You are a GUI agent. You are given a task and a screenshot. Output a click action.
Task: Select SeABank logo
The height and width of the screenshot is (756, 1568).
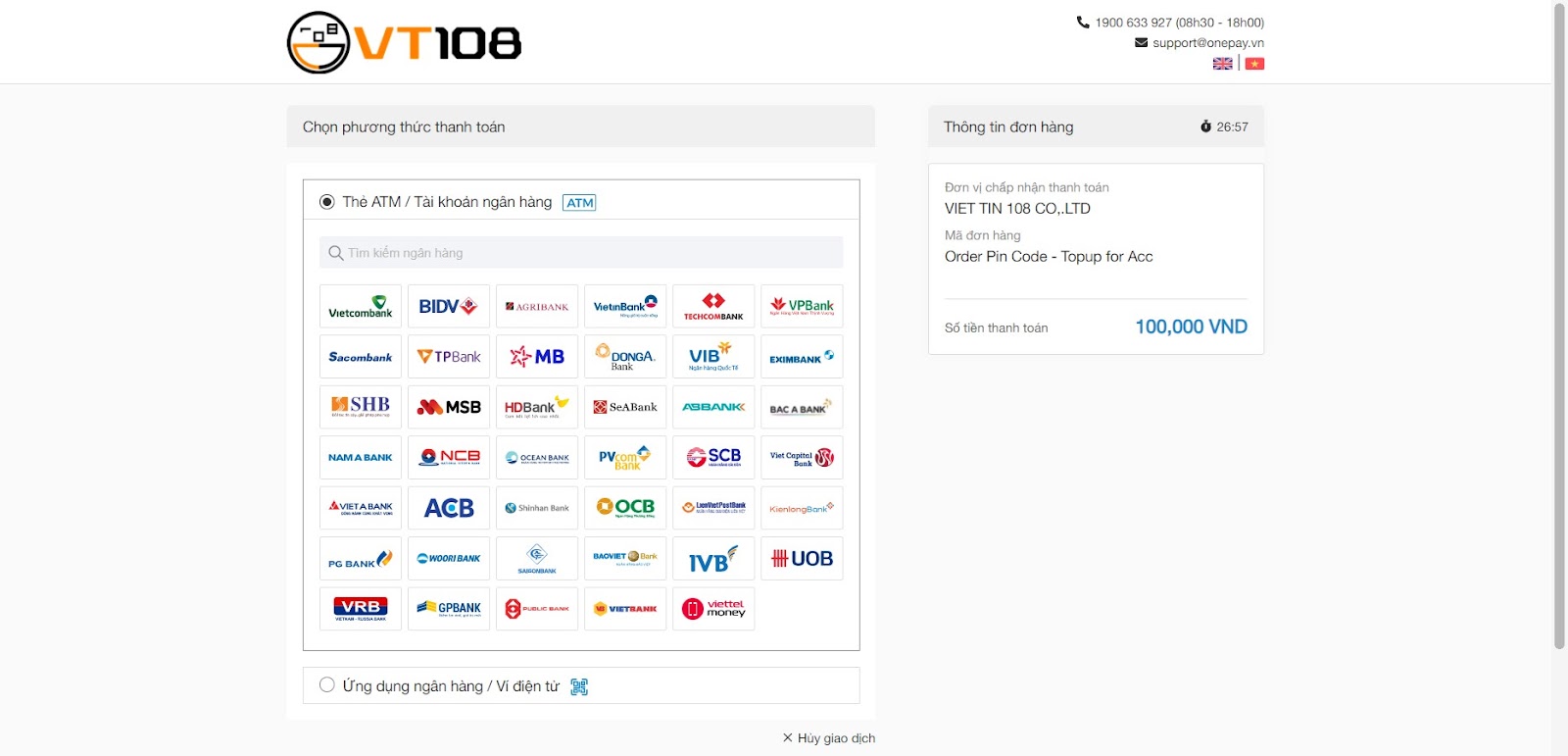pyautogui.click(x=625, y=407)
